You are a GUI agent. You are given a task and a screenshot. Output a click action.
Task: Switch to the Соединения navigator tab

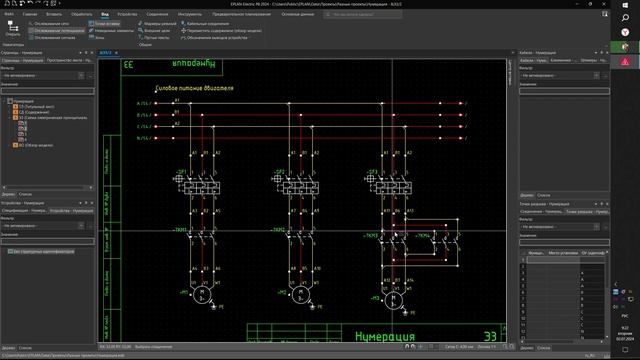[x=541, y=211]
